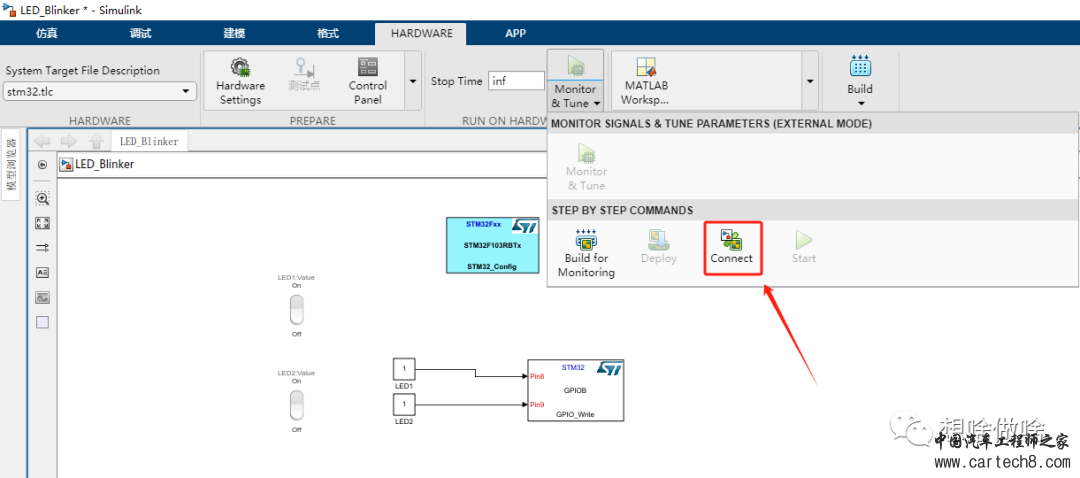Image resolution: width=1080 pixels, height=478 pixels.
Task: Click hide/show explorer bar circular icon
Action: 42,165
